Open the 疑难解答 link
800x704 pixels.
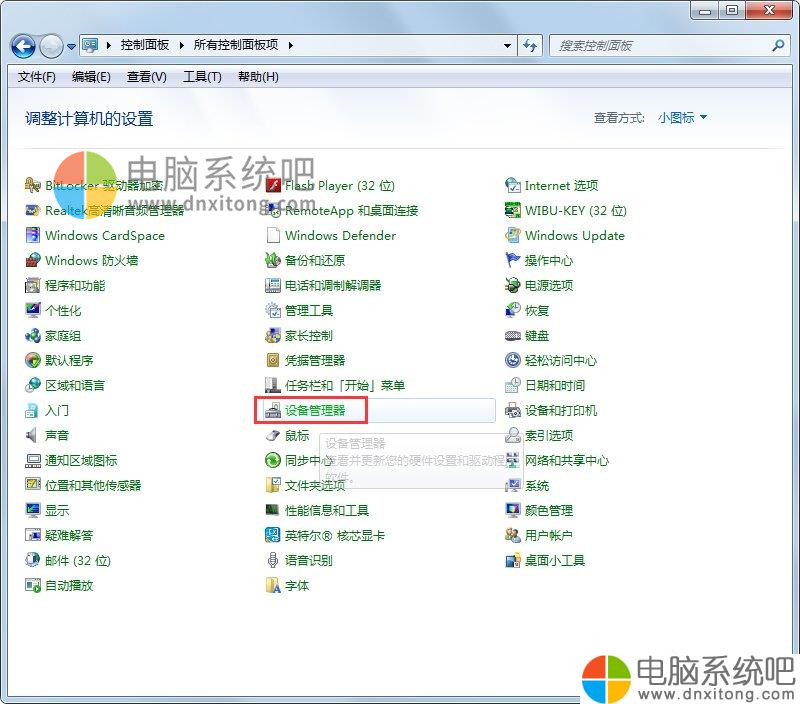(69, 535)
